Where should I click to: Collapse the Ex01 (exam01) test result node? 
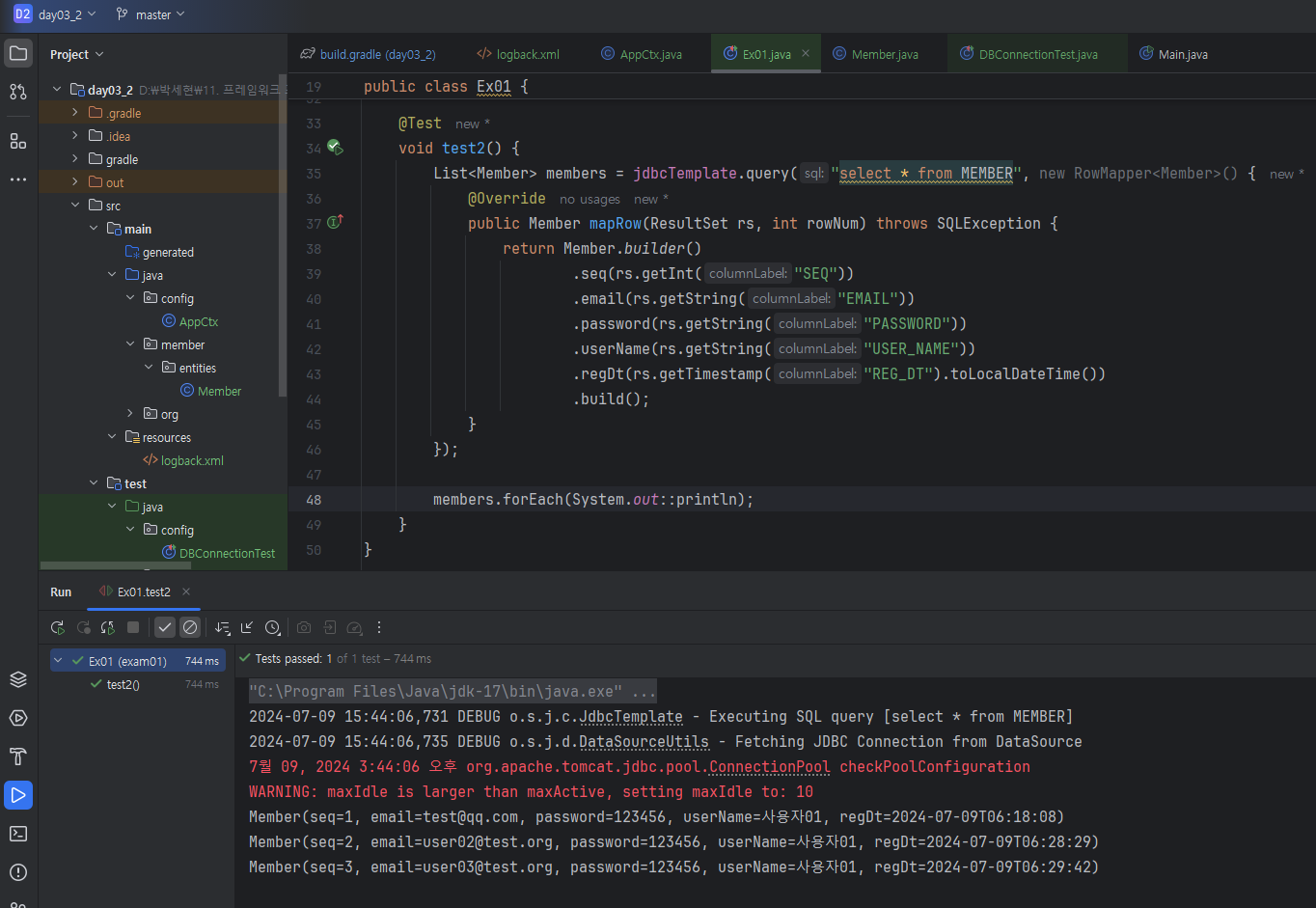pyautogui.click(x=58, y=661)
